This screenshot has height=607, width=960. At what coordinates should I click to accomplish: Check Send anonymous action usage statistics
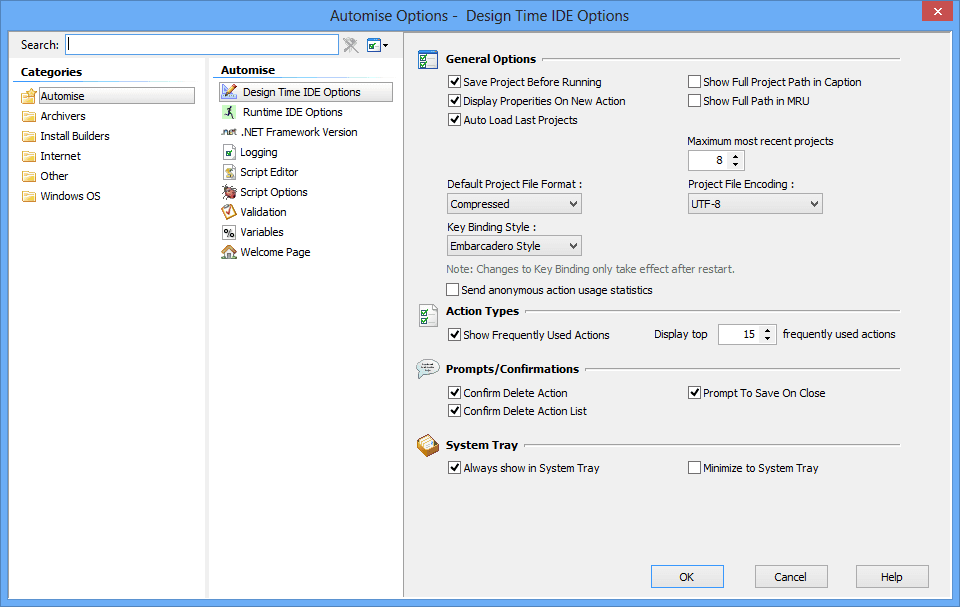(452, 289)
